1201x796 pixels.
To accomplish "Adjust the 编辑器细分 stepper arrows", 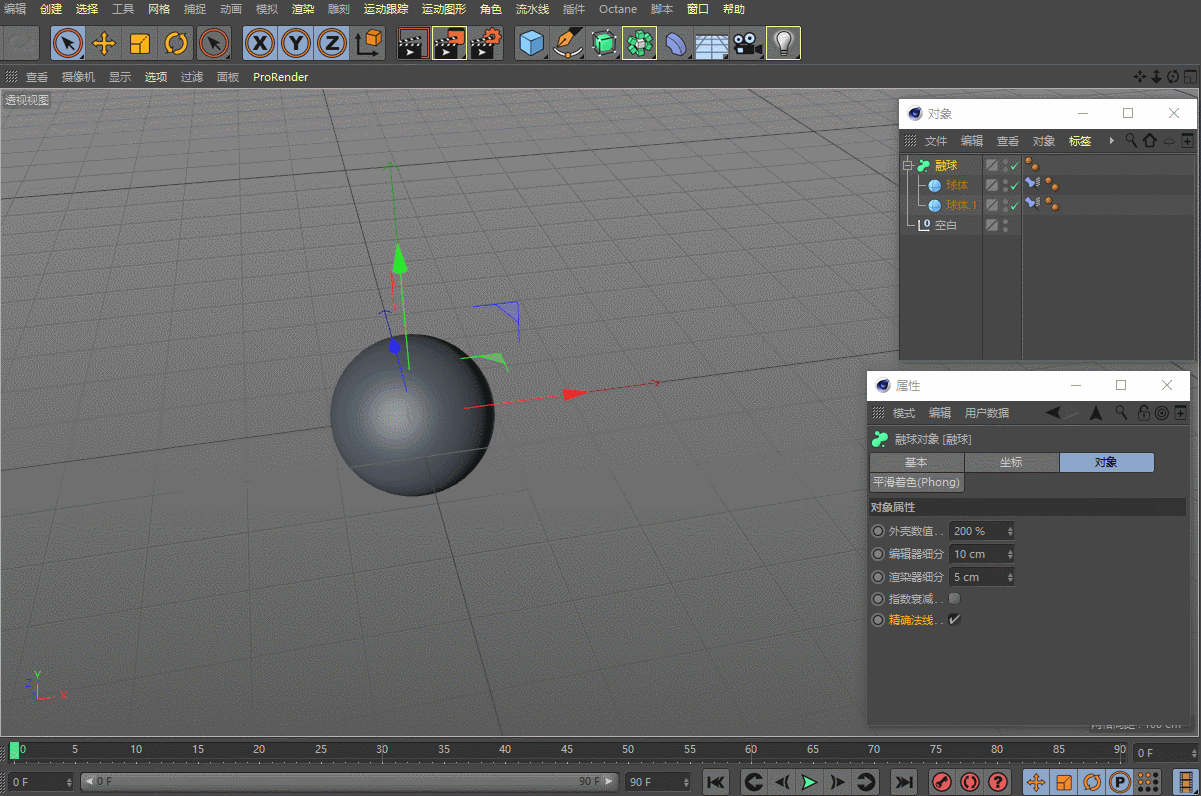I will (x=1010, y=554).
